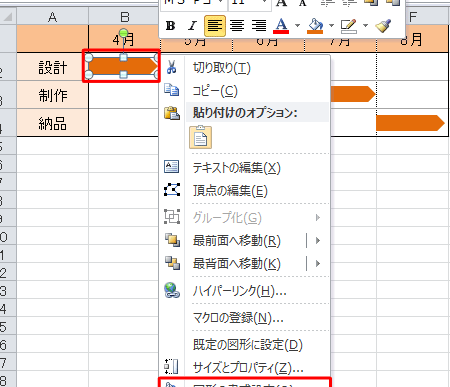This screenshot has width=450, height=387.
Task: Right-align text with the mini toolbar
Action: tap(259, 26)
